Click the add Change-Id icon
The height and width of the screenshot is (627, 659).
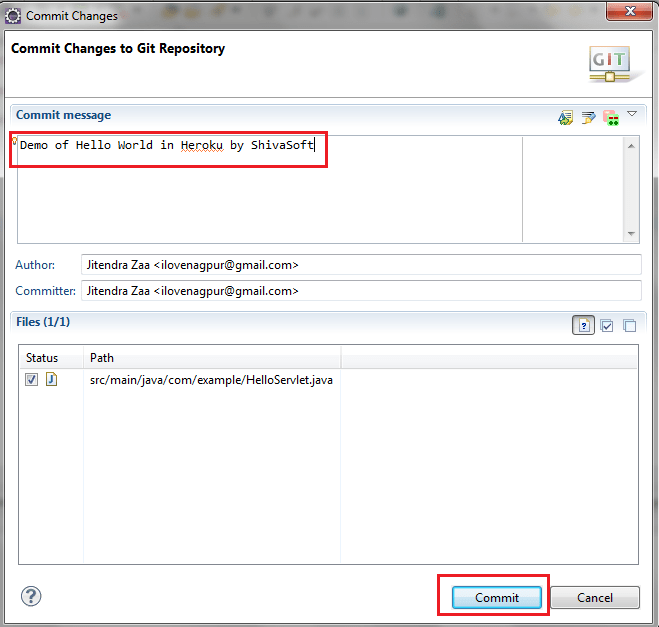[611, 118]
